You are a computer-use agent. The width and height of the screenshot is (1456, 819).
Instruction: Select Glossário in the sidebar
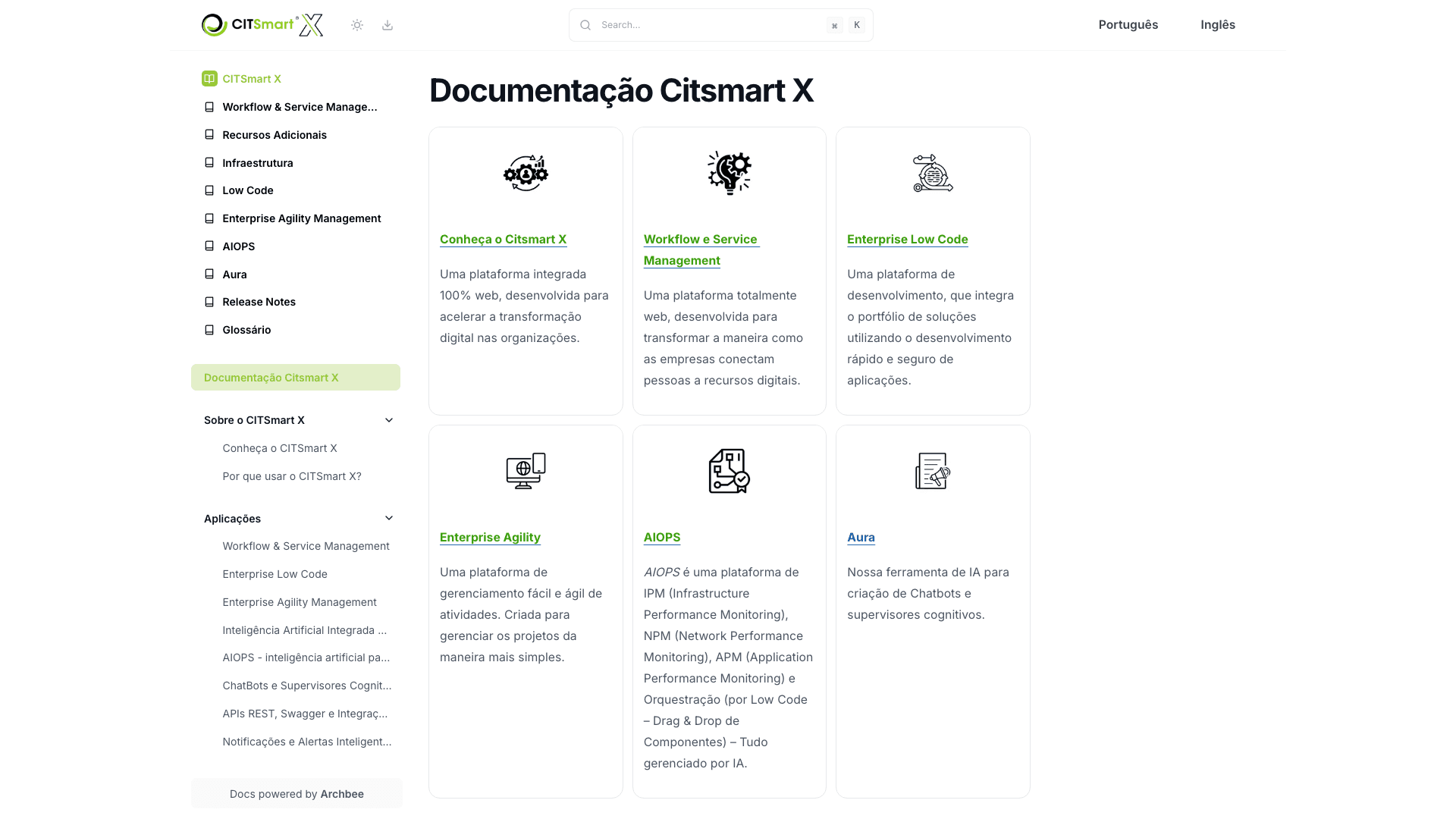pos(246,329)
